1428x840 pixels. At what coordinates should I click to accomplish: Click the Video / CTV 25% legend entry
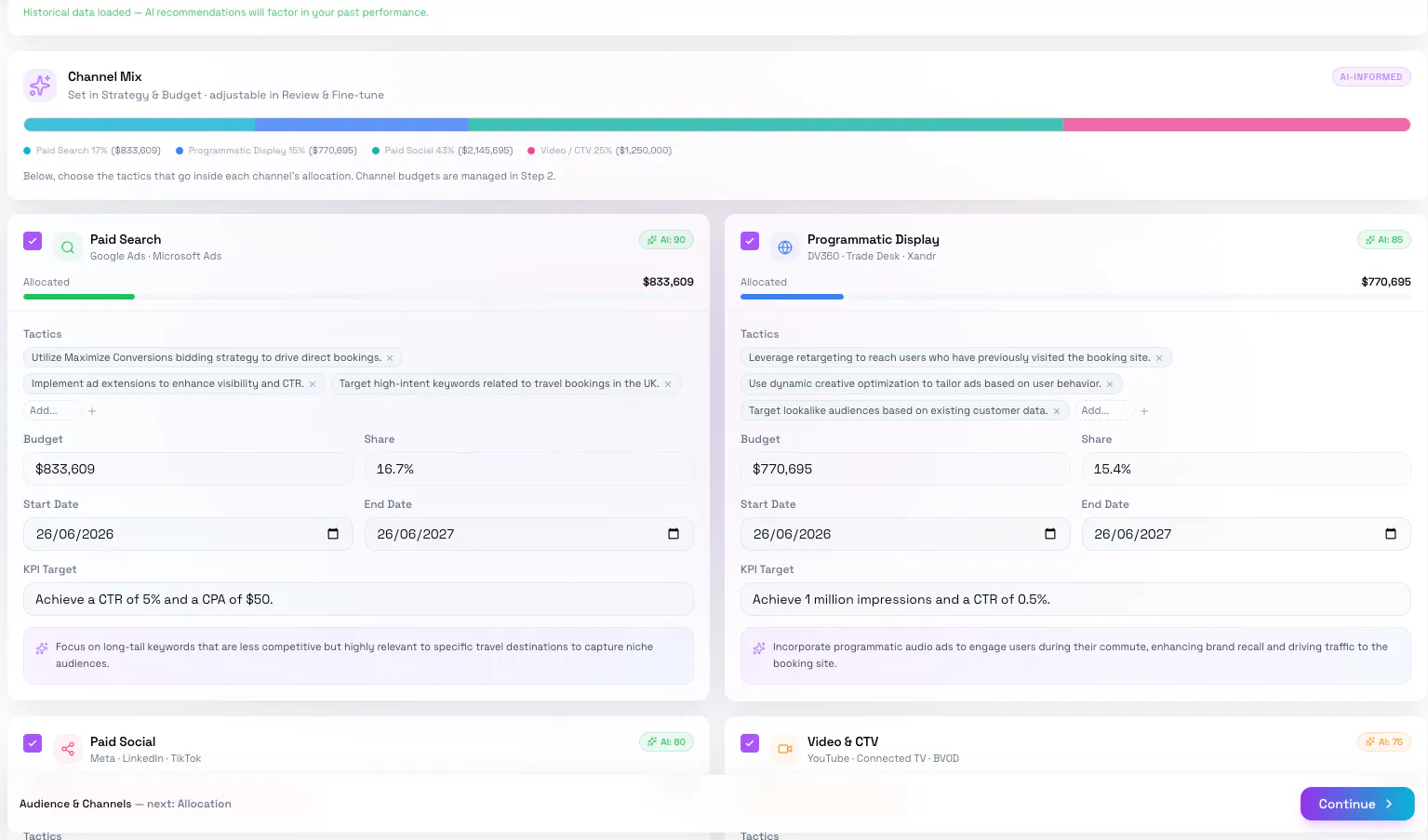(599, 151)
